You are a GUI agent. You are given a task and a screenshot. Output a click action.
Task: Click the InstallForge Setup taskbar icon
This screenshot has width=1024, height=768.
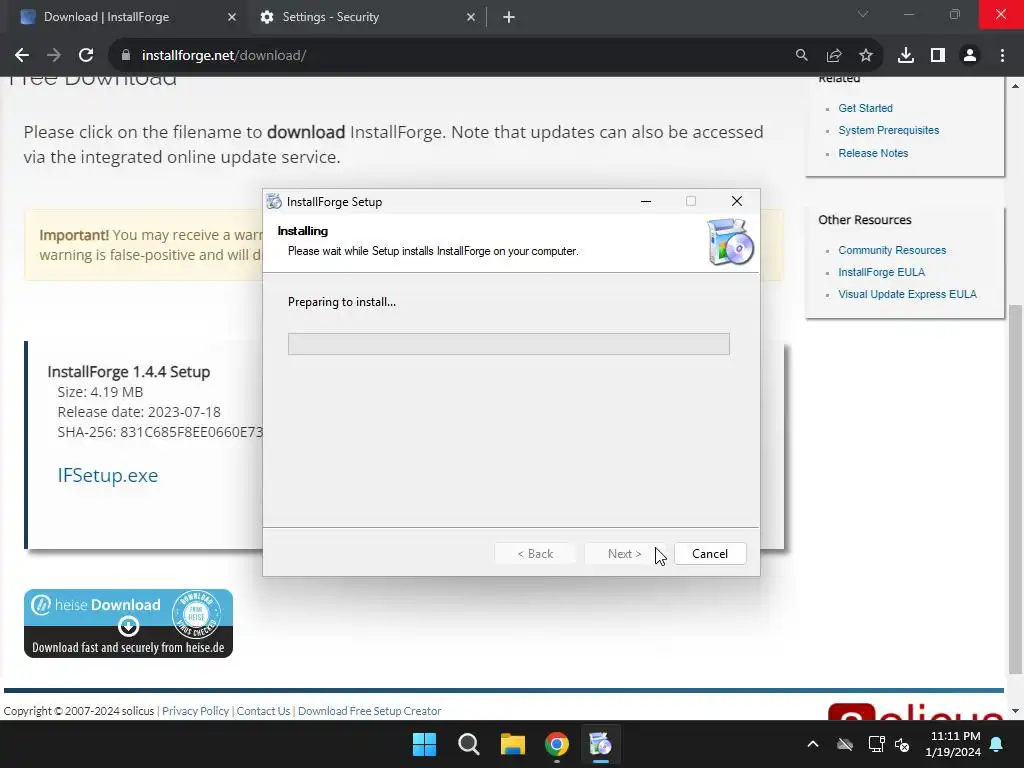(600, 744)
